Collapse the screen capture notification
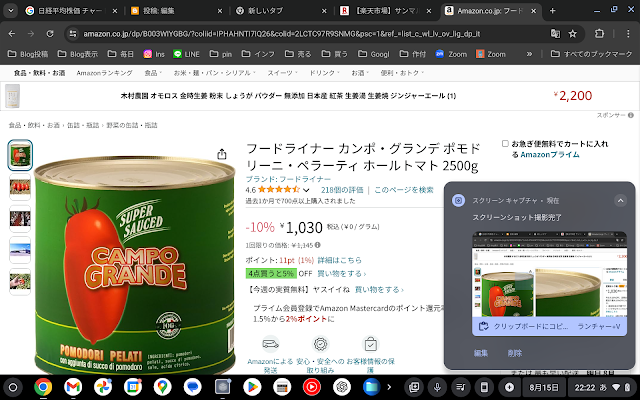The image size is (640, 400). click(620, 200)
